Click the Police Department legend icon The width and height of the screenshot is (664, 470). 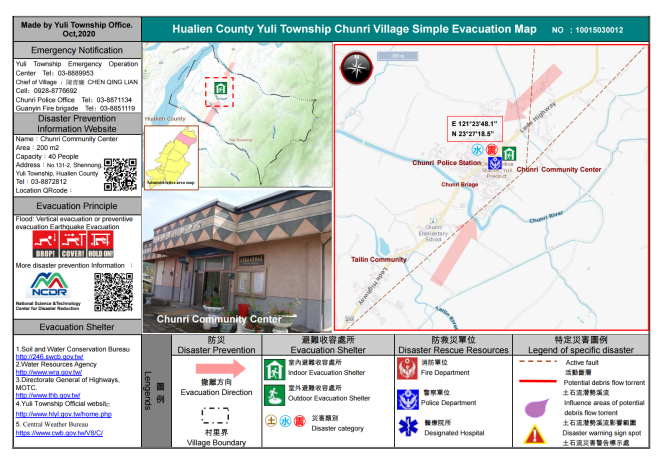coord(405,400)
